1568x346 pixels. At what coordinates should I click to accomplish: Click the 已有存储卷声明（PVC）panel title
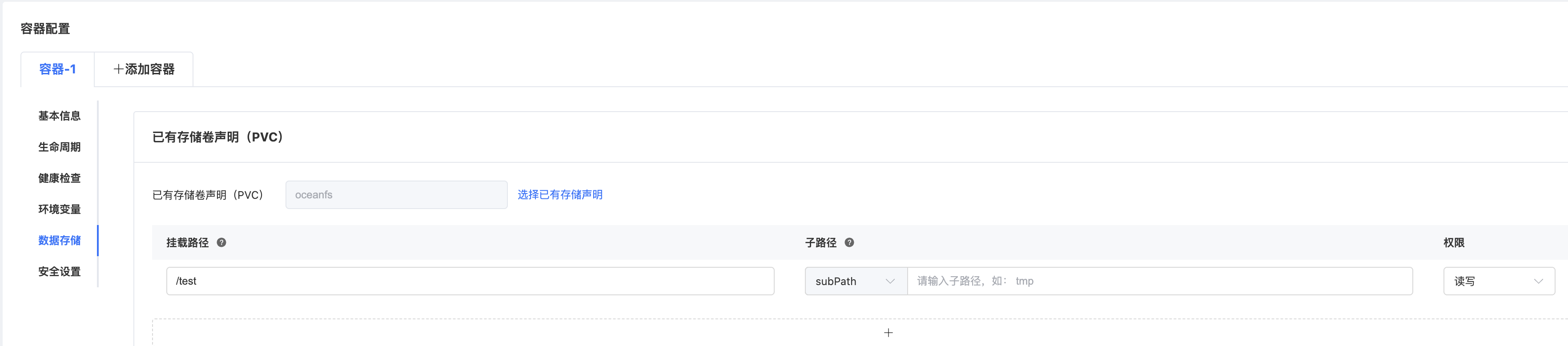(217, 137)
